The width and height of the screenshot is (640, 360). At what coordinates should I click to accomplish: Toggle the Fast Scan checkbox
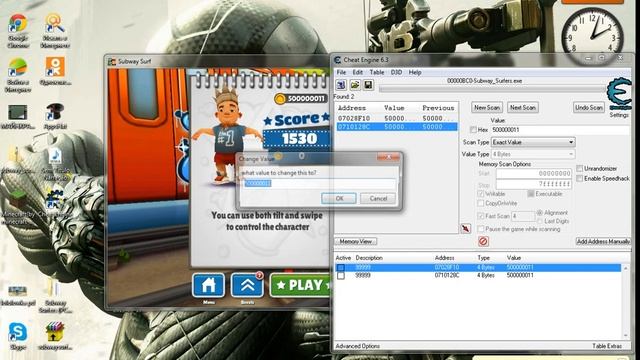[x=481, y=216]
